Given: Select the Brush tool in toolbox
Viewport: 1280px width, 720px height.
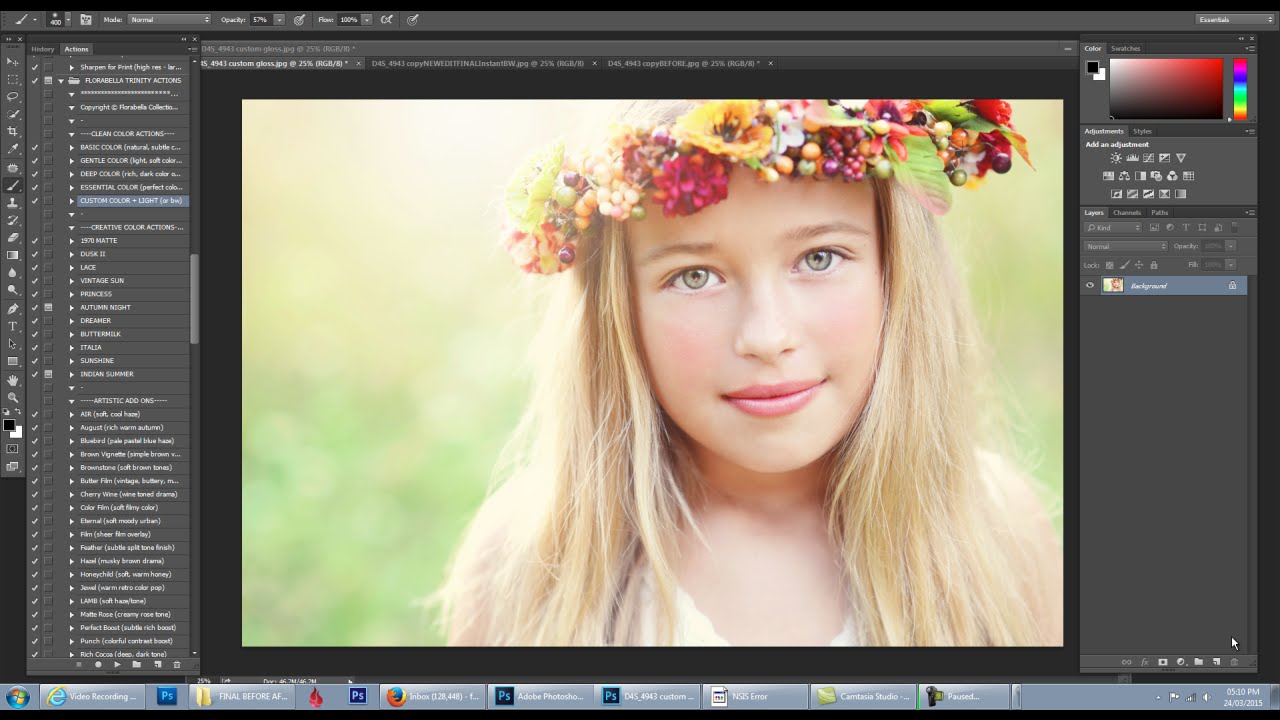Looking at the screenshot, I should pos(13,186).
